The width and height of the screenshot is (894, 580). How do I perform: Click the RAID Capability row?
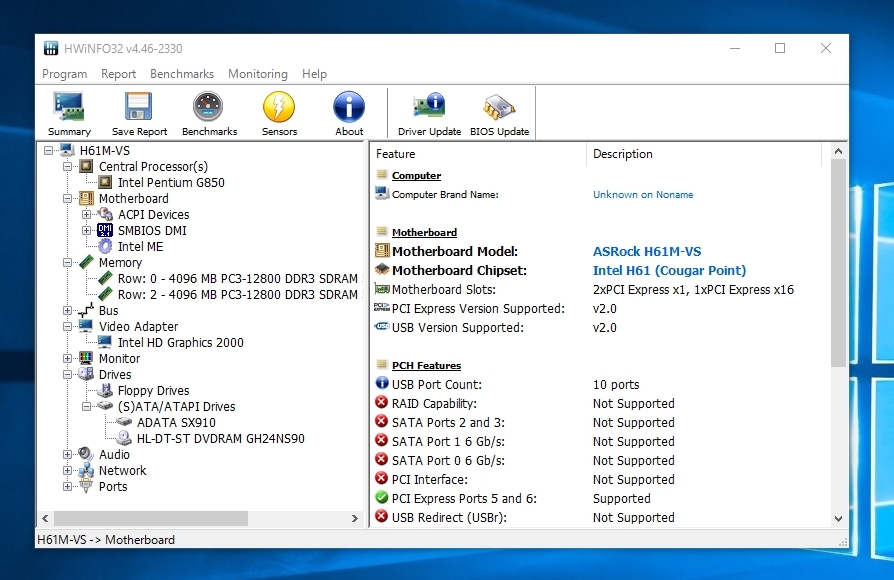click(600, 403)
